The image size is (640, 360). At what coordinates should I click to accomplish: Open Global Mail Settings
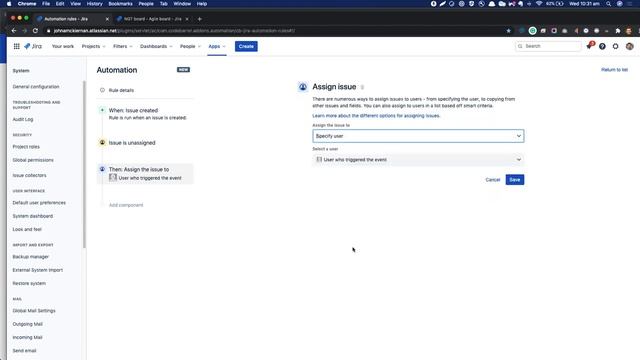click(x=34, y=311)
